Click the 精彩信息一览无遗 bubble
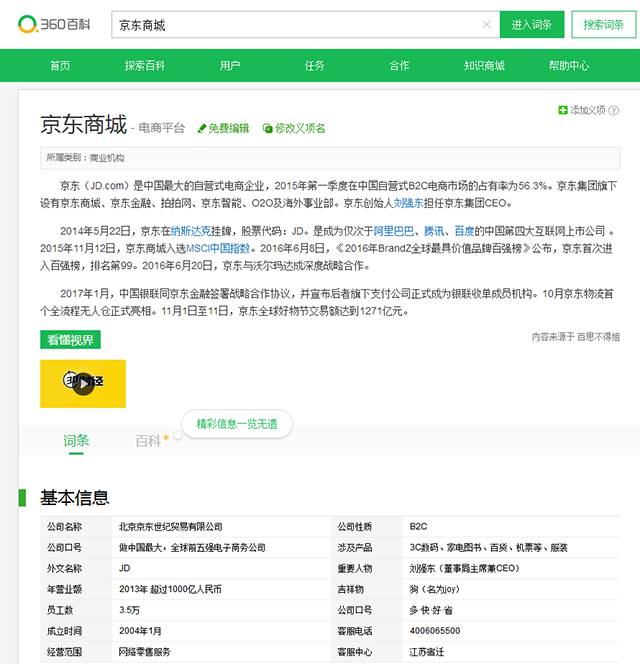 tap(237, 424)
